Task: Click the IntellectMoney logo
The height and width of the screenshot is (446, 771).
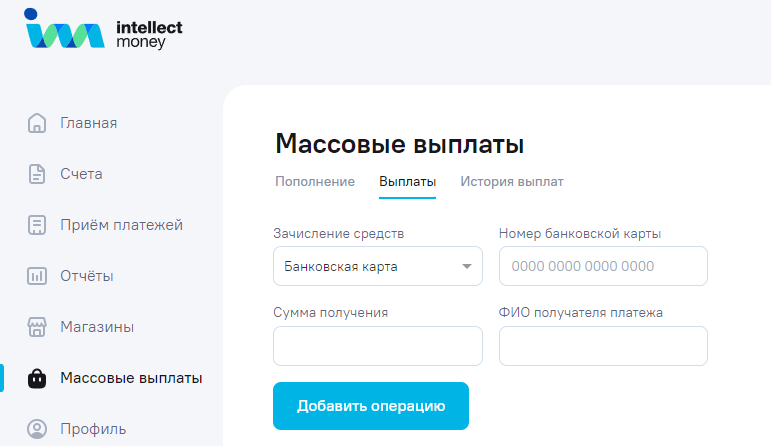Action: pos(103,30)
